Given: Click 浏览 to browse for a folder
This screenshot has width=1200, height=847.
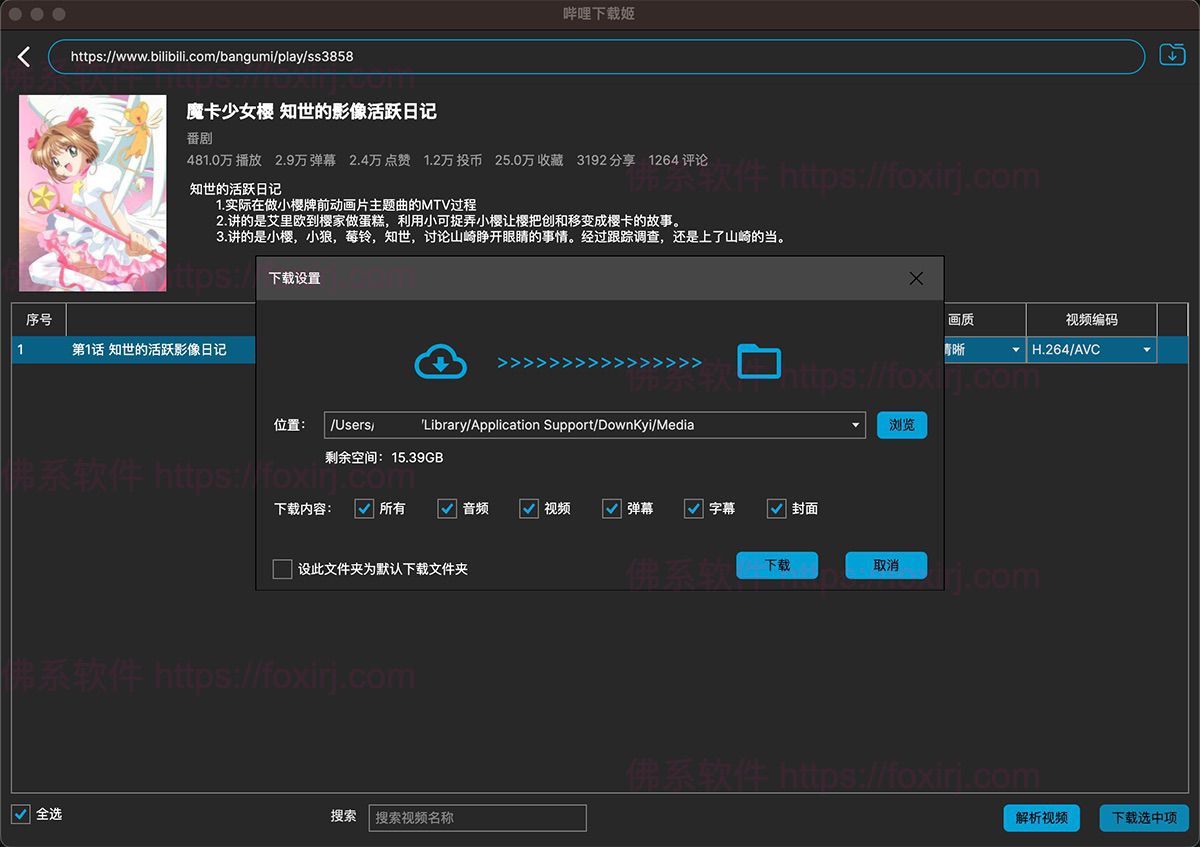Looking at the screenshot, I should (901, 424).
